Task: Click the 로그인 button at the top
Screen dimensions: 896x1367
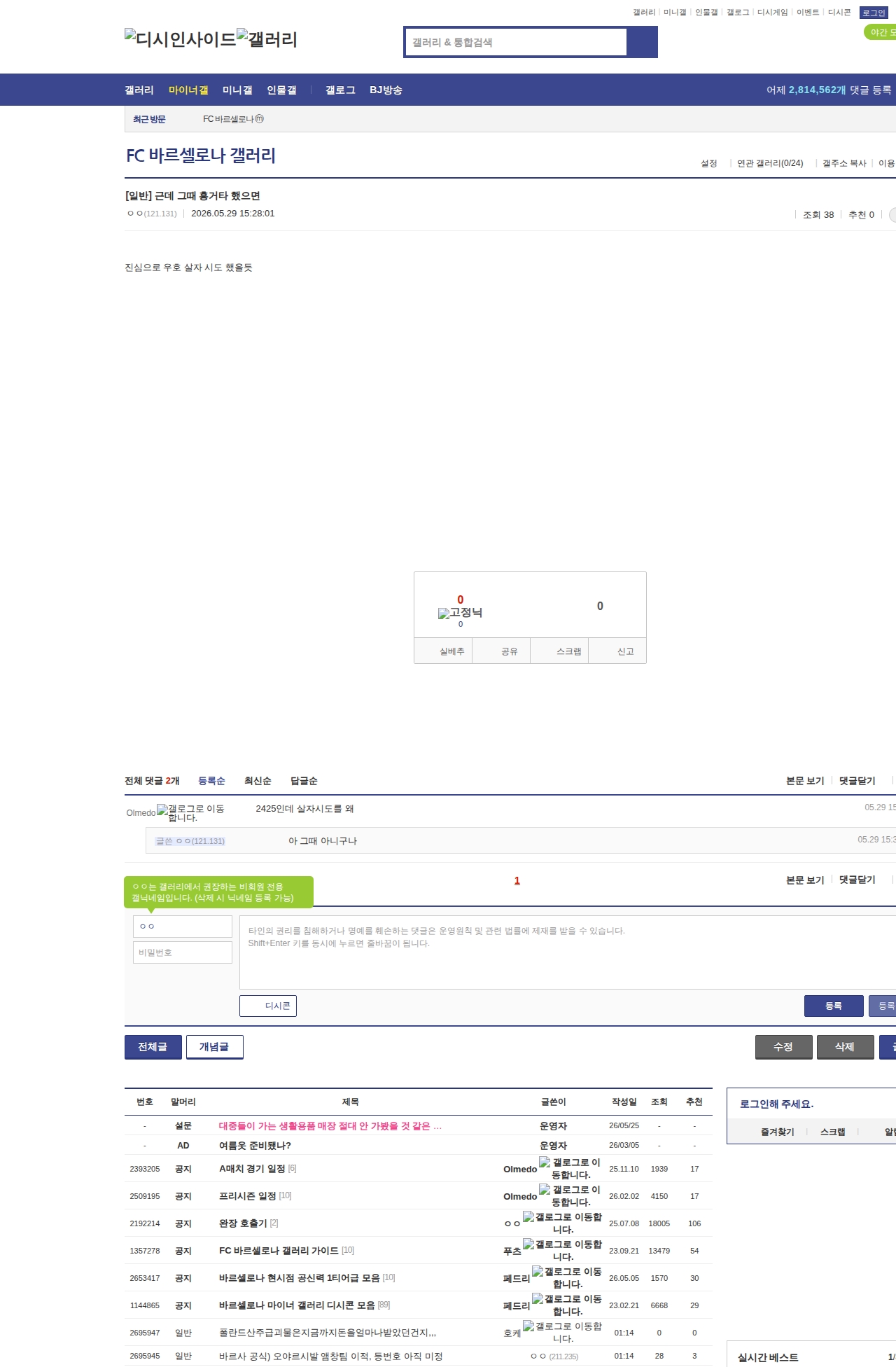Action: [x=874, y=13]
